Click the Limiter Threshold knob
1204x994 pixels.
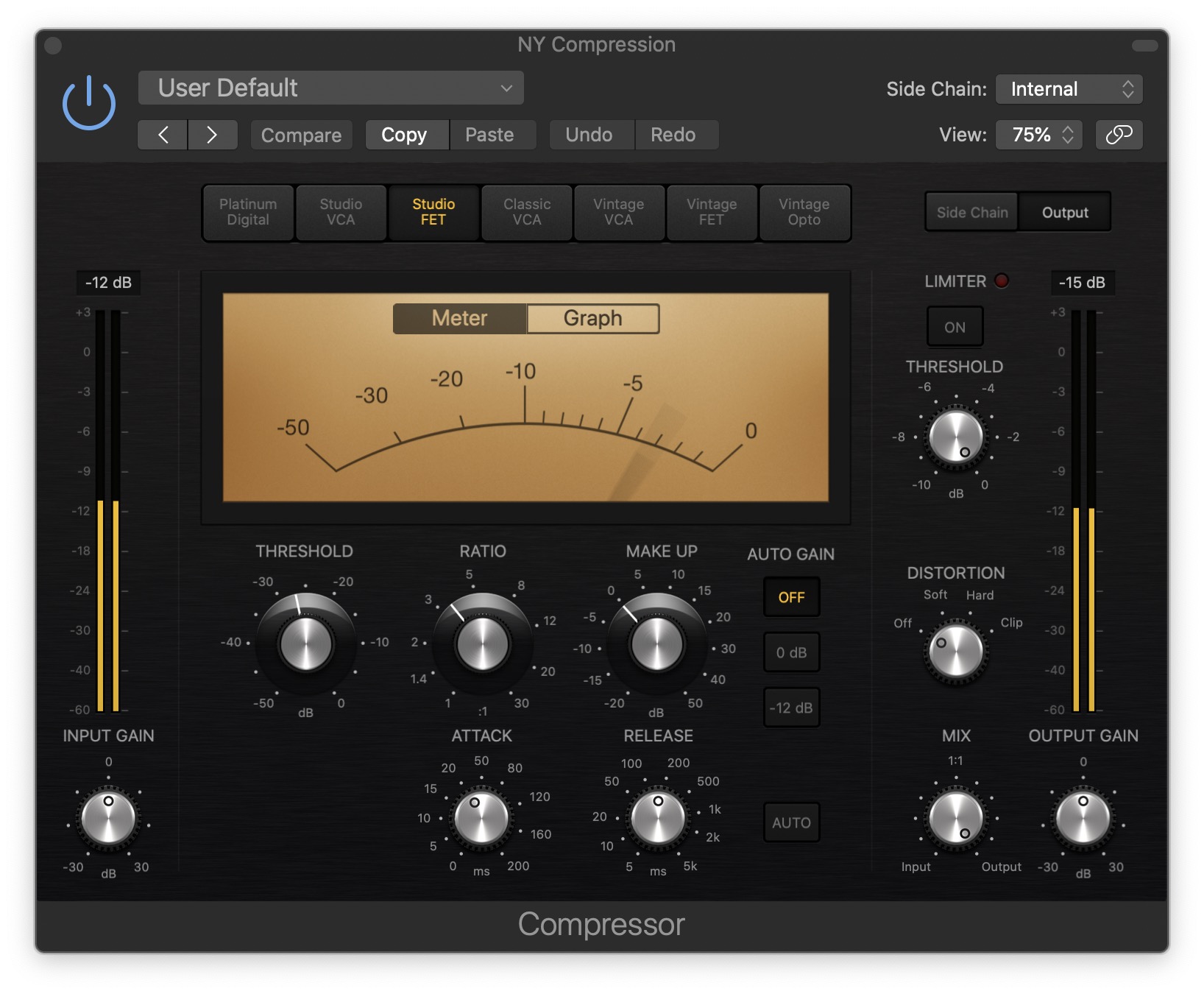[955, 437]
